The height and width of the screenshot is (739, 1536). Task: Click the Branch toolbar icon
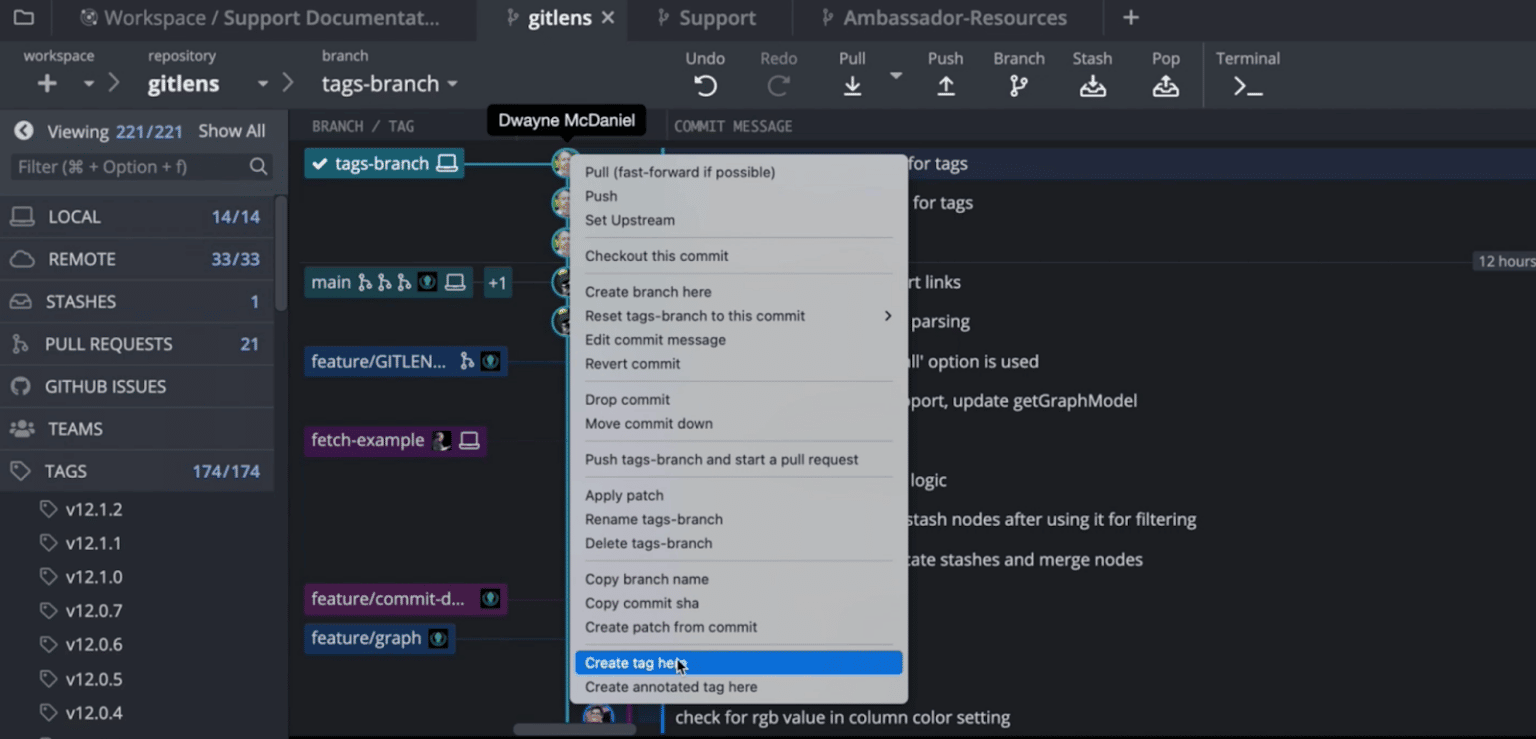pos(1018,86)
